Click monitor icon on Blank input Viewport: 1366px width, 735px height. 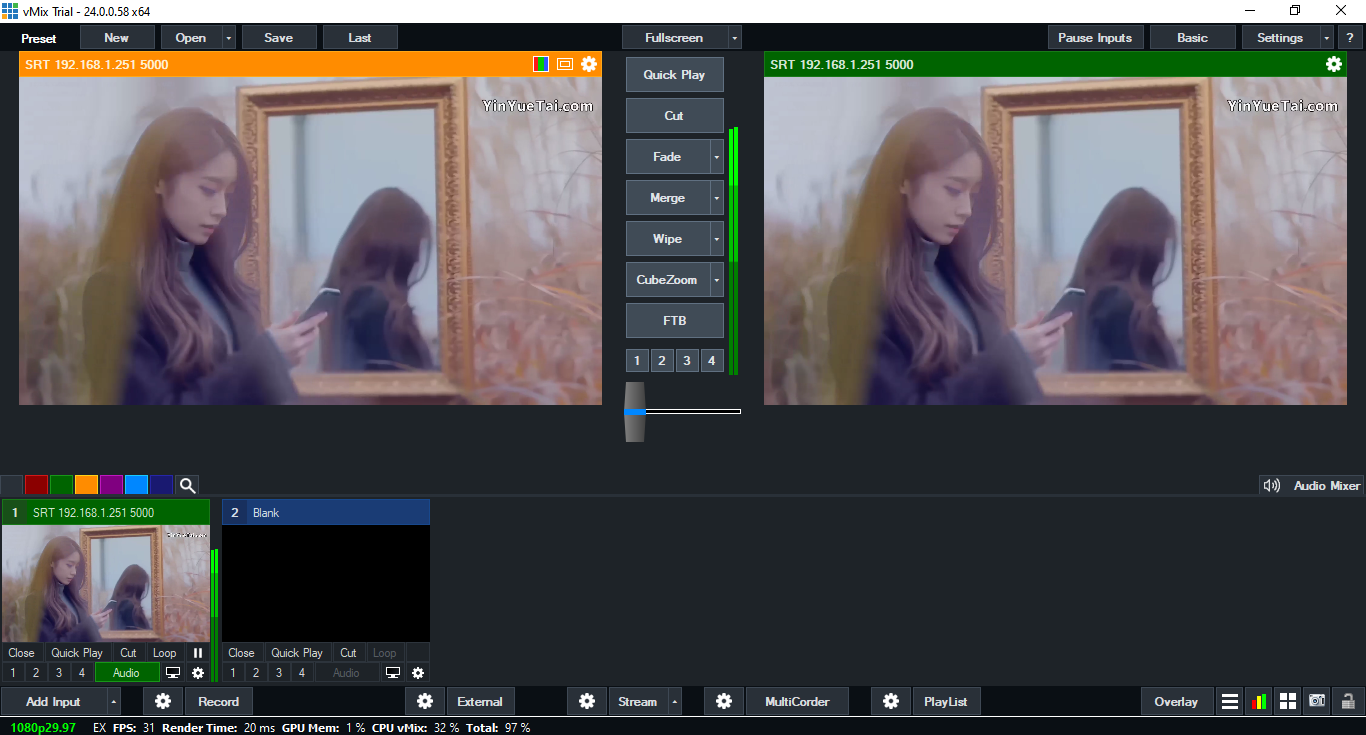(x=393, y=673)
